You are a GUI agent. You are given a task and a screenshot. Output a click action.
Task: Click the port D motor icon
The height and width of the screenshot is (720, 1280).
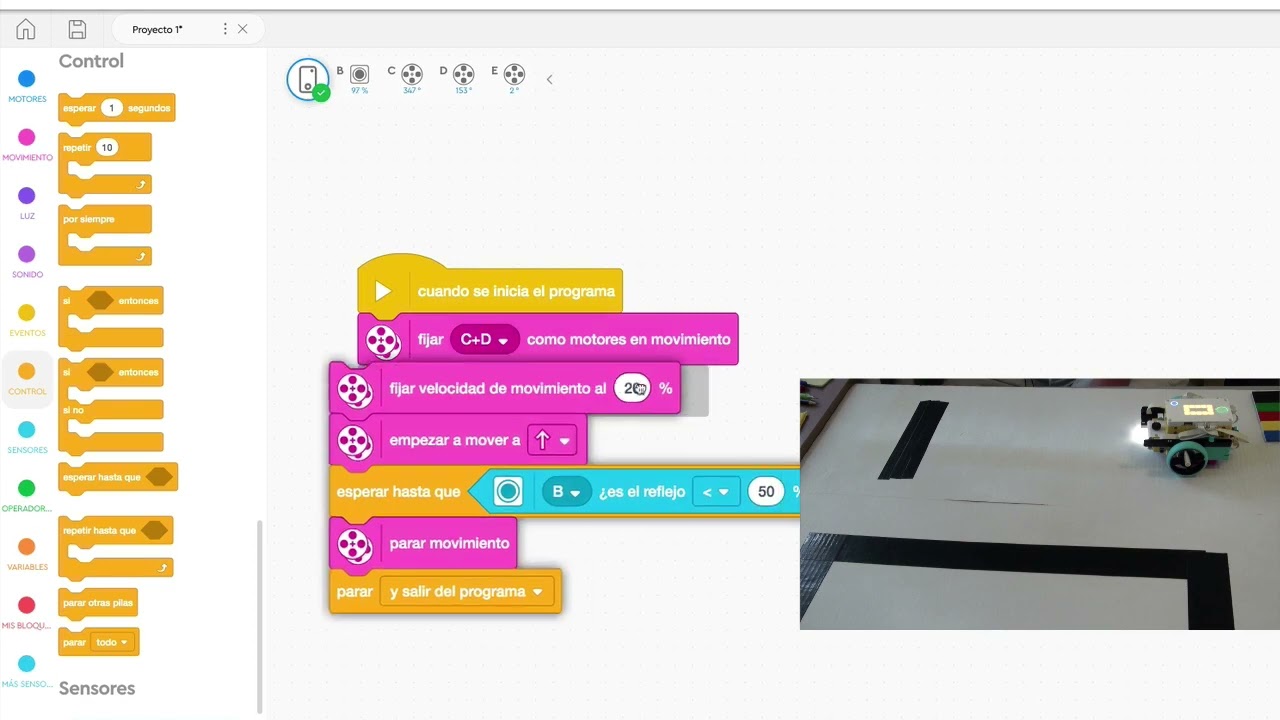click(x=463, y=74)
